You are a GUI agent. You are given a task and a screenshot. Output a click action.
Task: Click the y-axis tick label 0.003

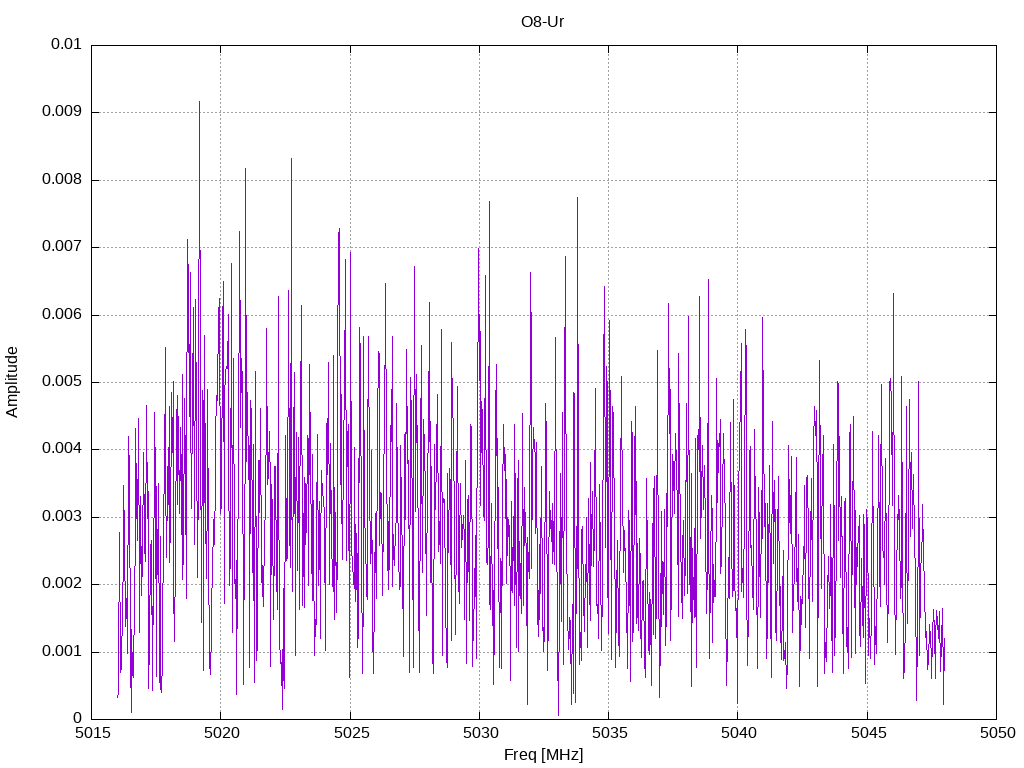[62, 517]
